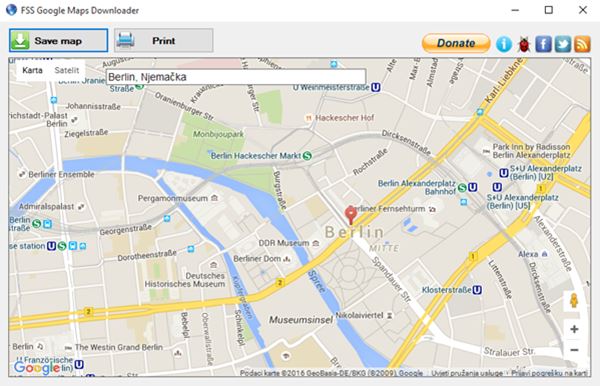Zoom in with the plus button

[x=574, y=329]
